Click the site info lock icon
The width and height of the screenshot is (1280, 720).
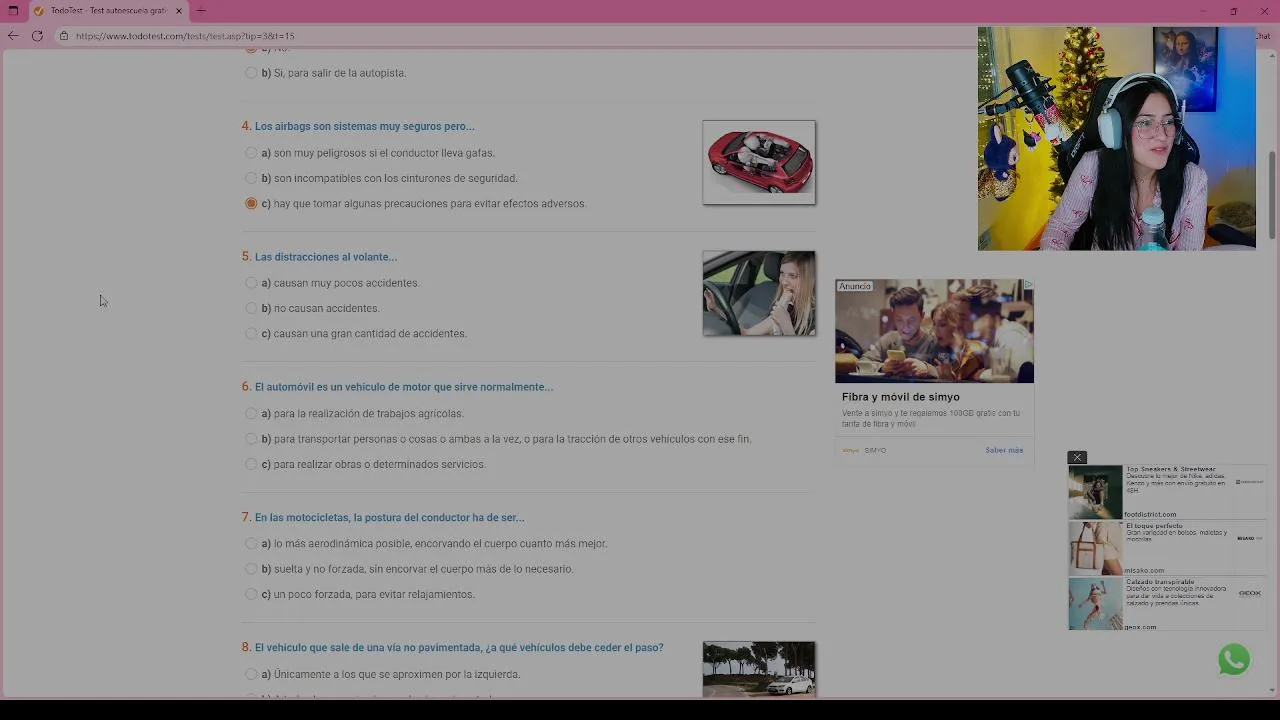63,36
